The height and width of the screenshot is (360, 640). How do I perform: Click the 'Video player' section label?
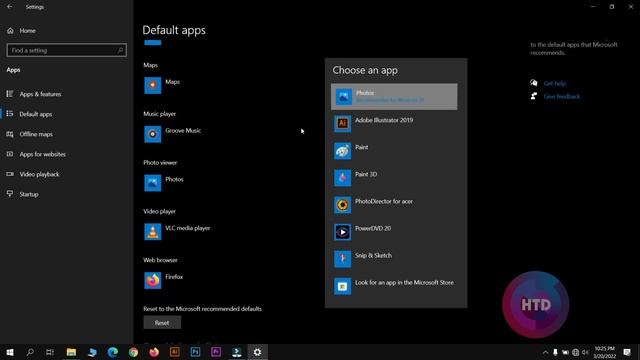(x=159, y=211)
